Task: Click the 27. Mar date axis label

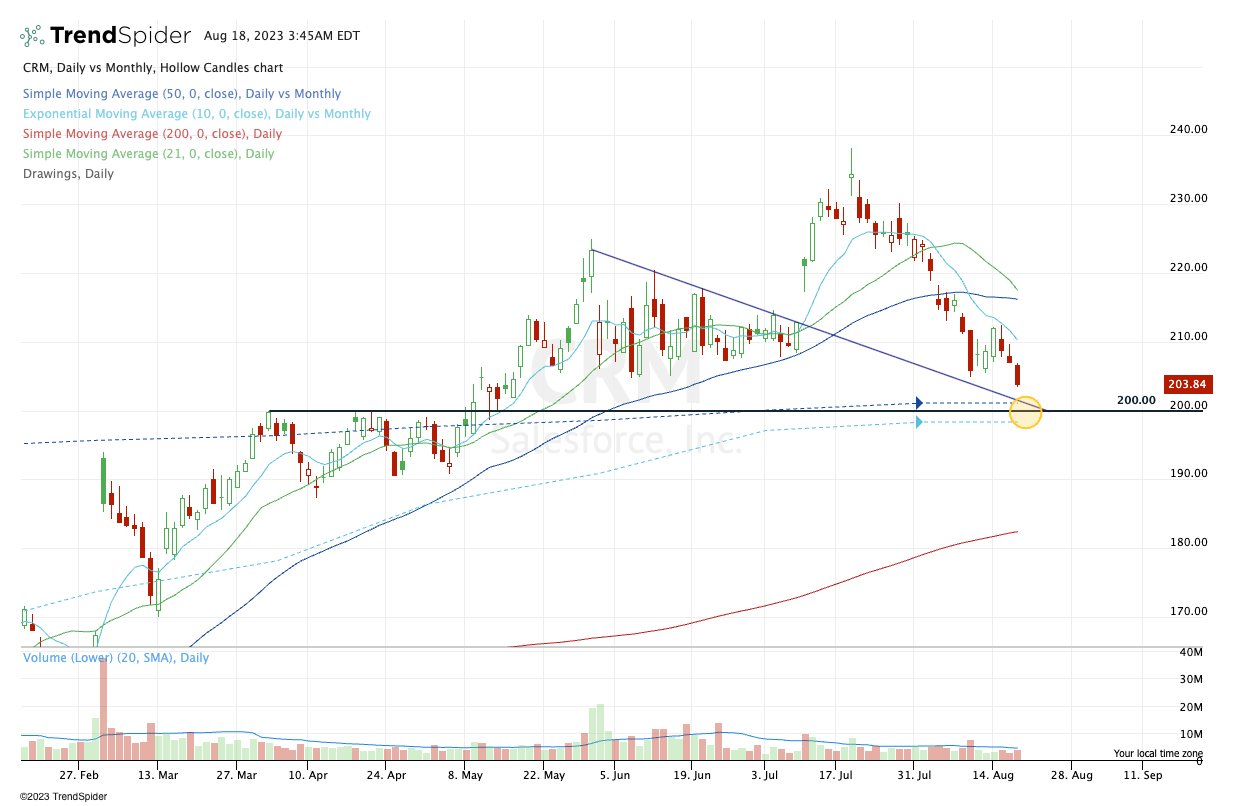Action: tap(236, 774)
